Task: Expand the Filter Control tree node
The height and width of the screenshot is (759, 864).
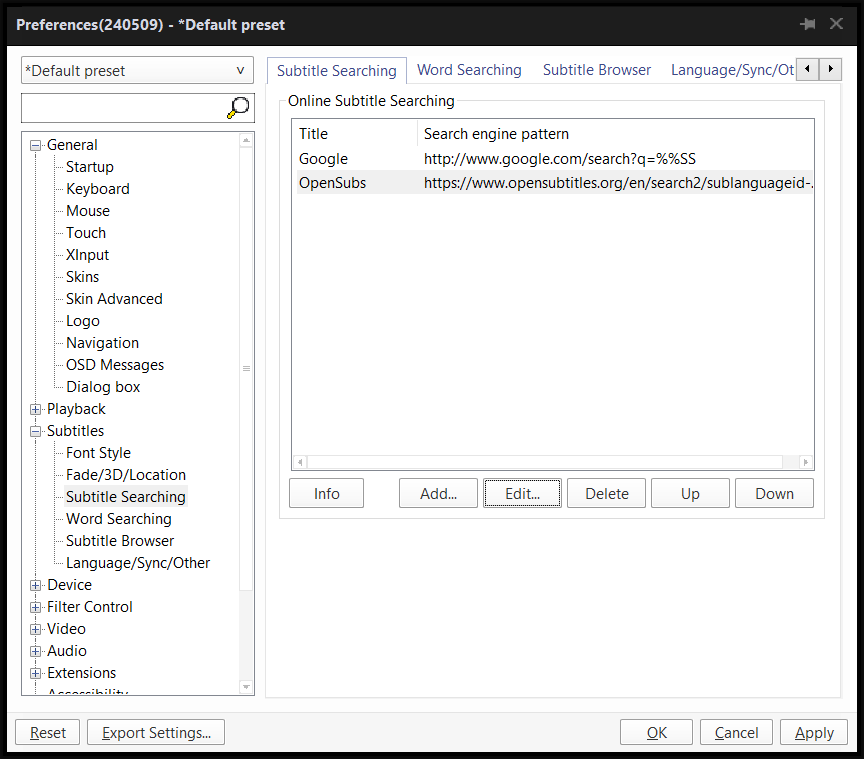Action: 36,607
